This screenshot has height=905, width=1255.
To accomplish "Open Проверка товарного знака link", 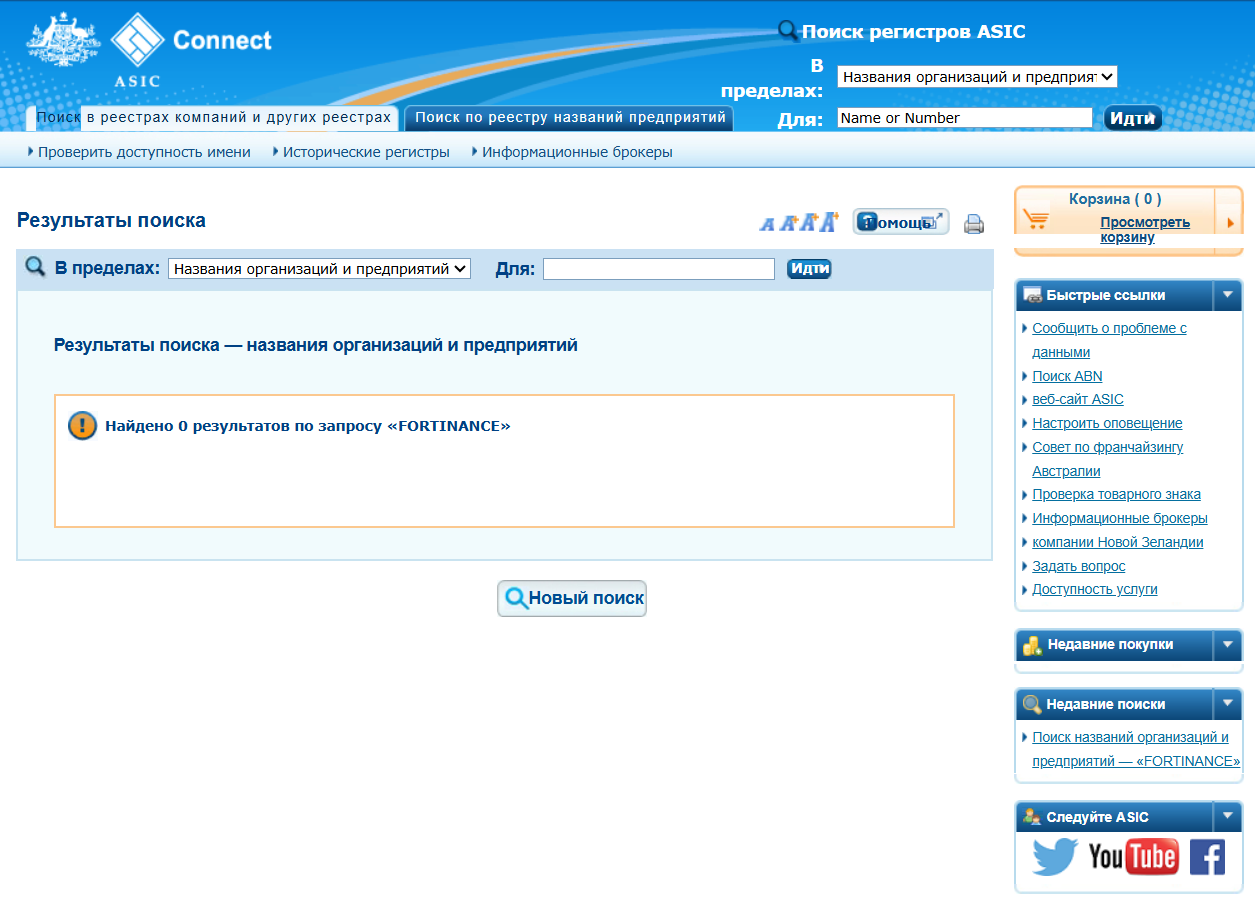I will point(1116,494).
